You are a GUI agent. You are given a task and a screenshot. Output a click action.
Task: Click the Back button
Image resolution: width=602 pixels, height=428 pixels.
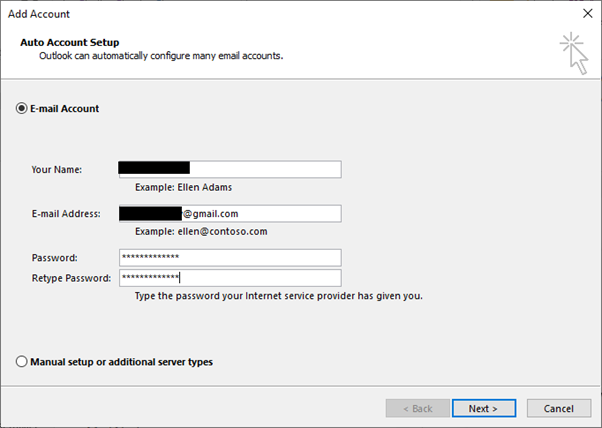416,408
